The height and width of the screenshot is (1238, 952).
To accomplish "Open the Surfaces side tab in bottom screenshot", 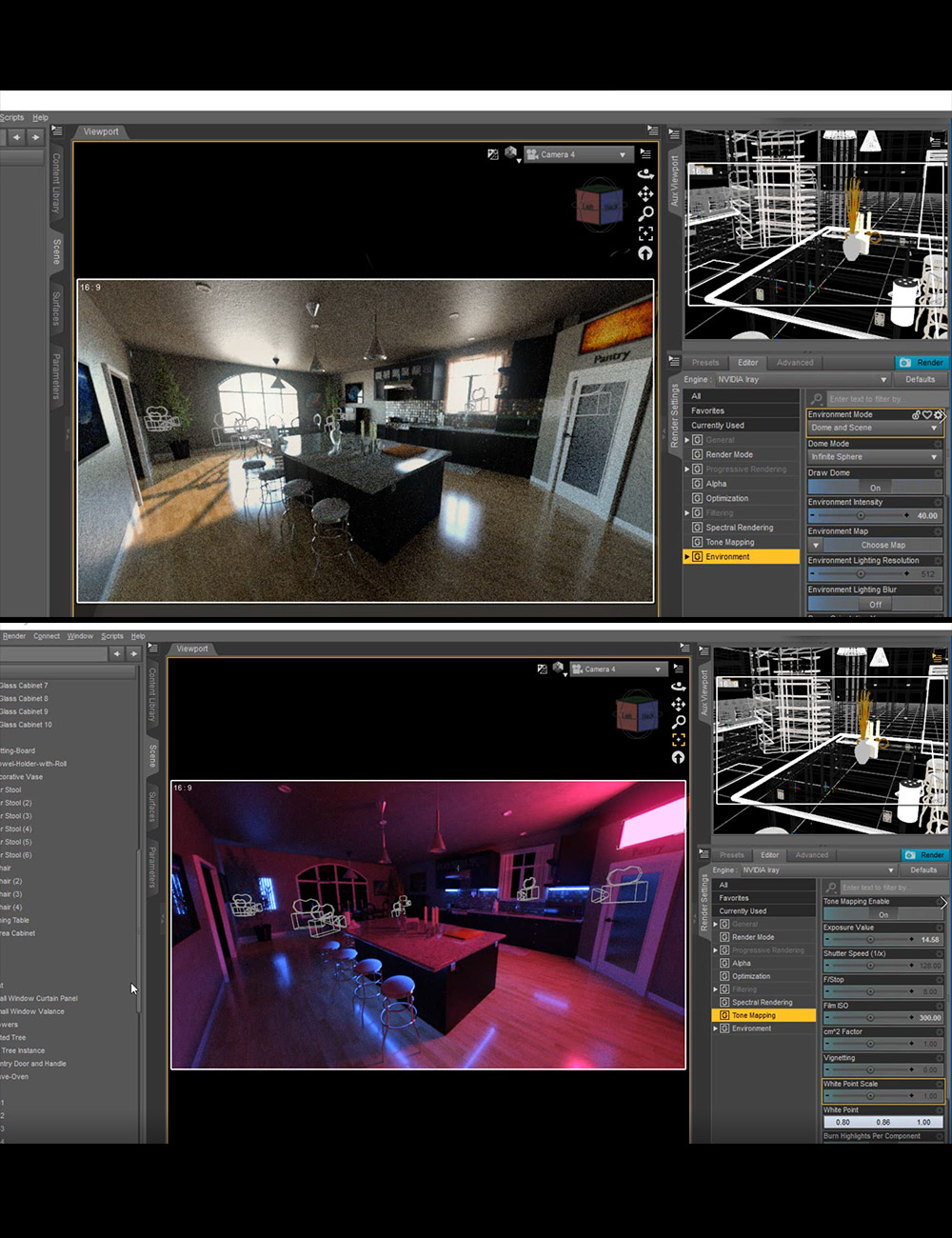I will [x=152, y=806].
